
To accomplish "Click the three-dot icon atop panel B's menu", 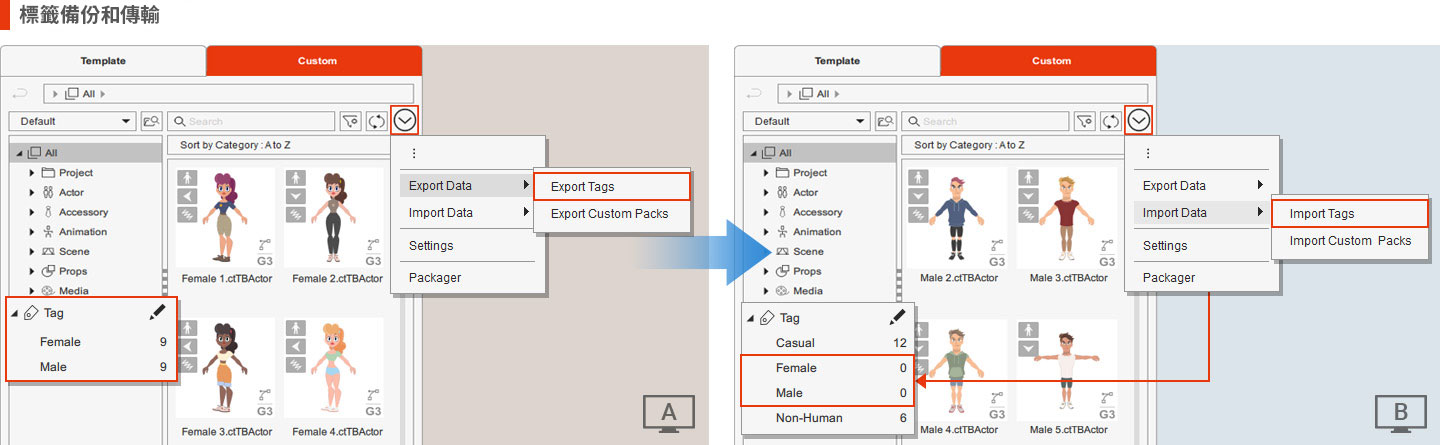I will click(1148, 153).
